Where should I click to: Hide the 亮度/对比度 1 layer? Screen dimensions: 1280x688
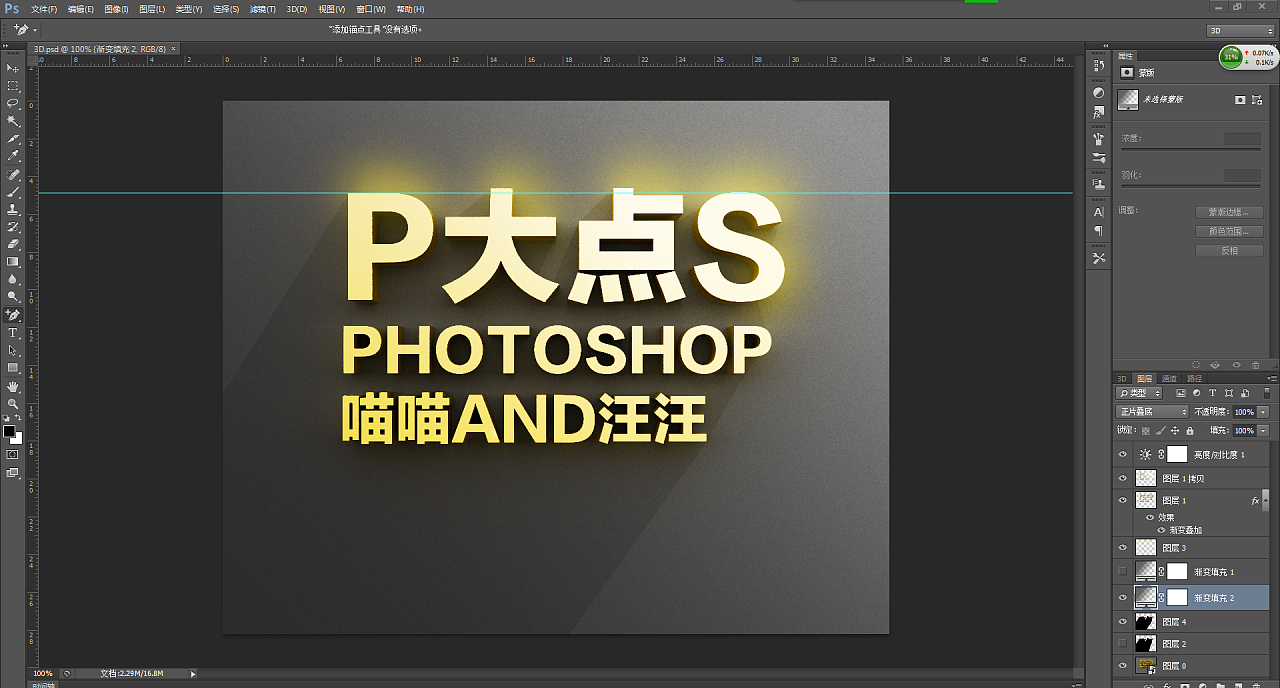[x=1122, y=454]
